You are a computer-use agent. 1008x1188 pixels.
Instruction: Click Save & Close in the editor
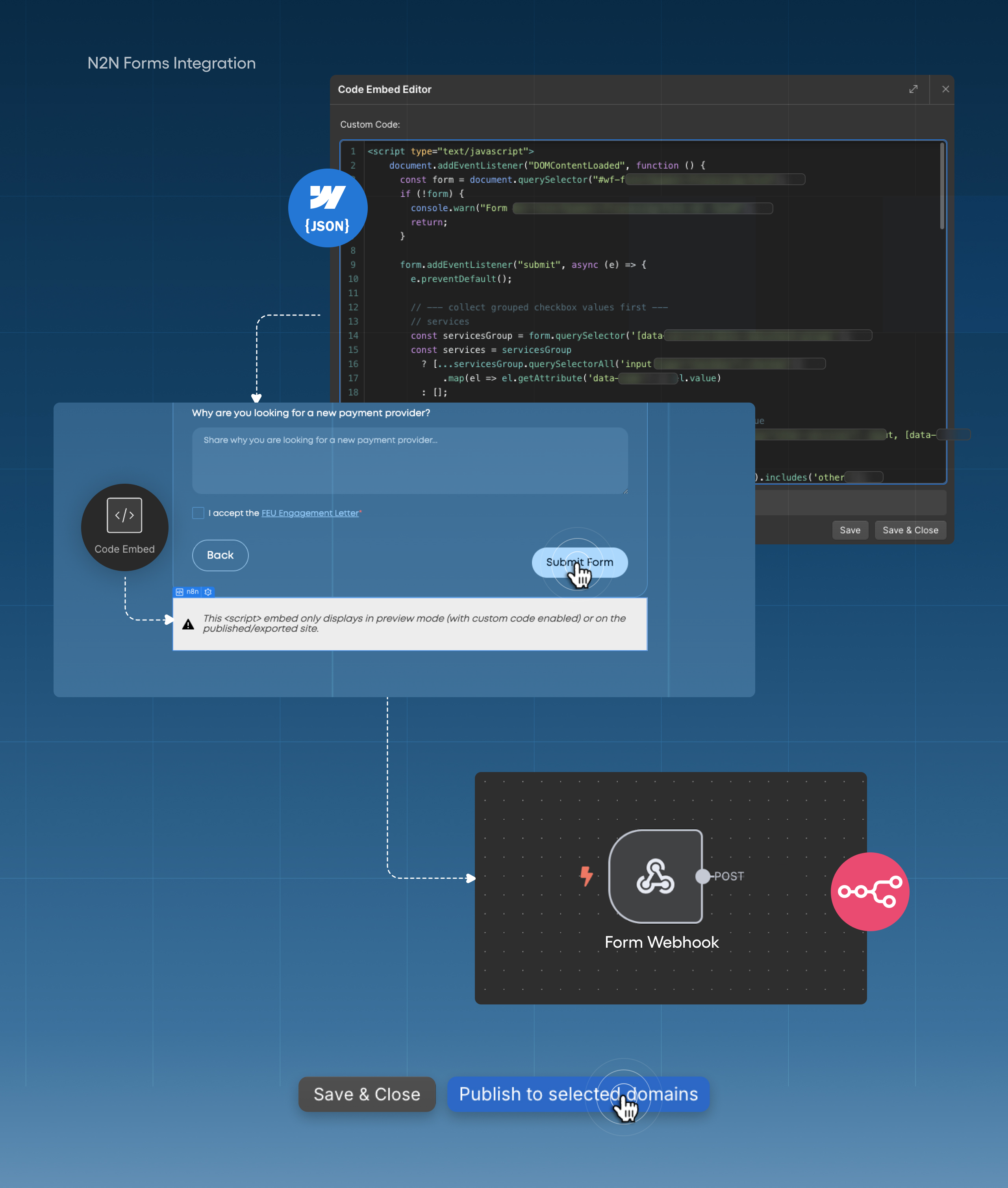(x=910, y=530)
